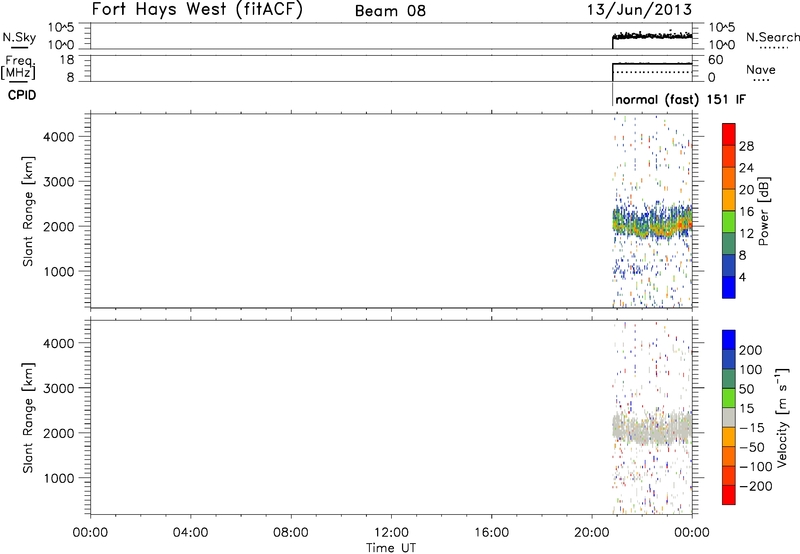Select the Velocity [m s⁻¹] colorbar title
Viewport: 800px width, 554px height.
tap(781, 417)
